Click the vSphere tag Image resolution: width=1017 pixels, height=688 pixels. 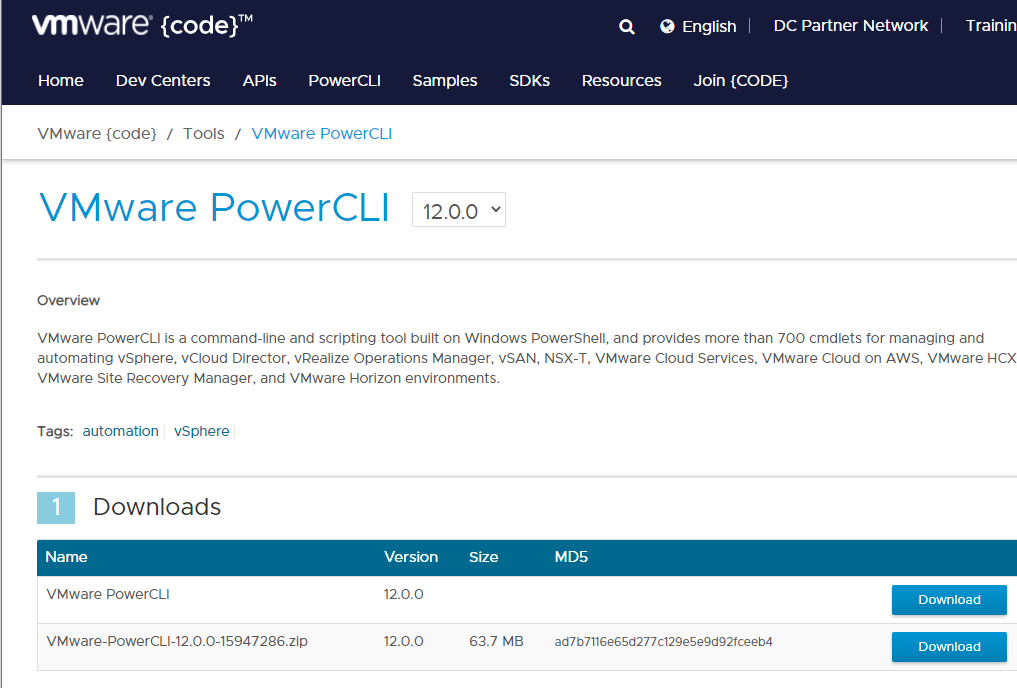[x=202, y=431]
